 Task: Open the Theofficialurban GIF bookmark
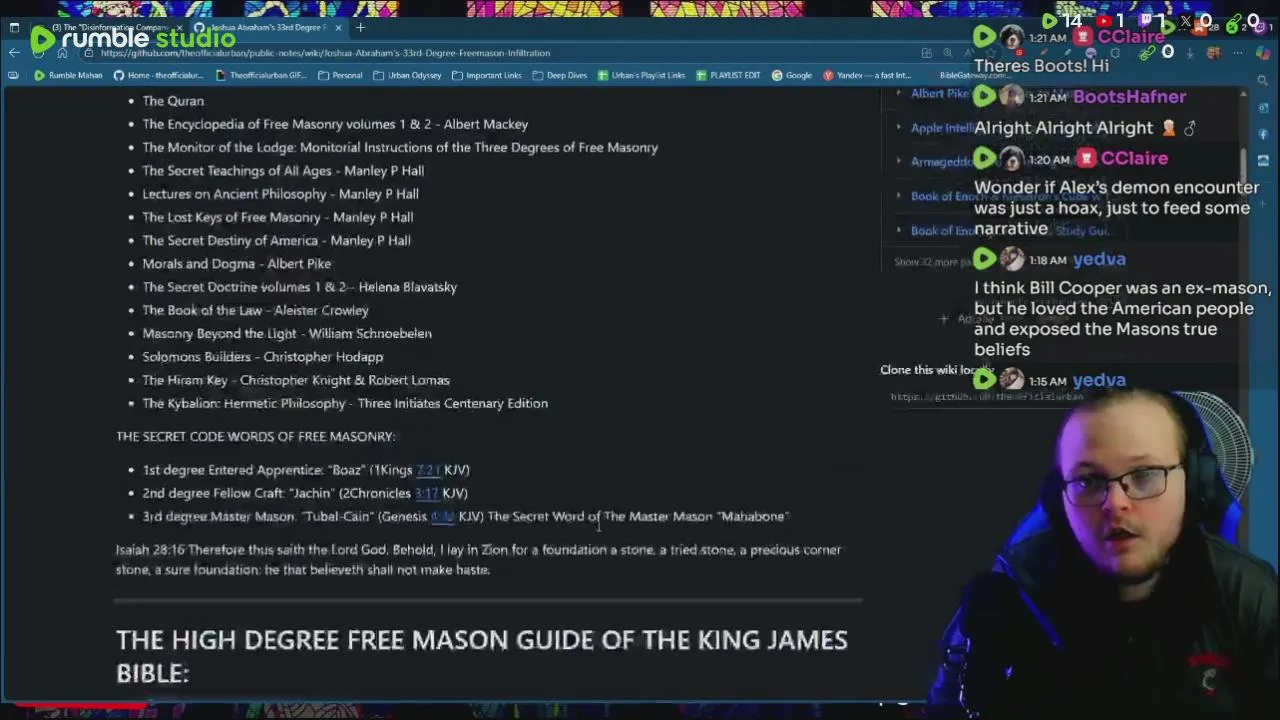(260, 75)
